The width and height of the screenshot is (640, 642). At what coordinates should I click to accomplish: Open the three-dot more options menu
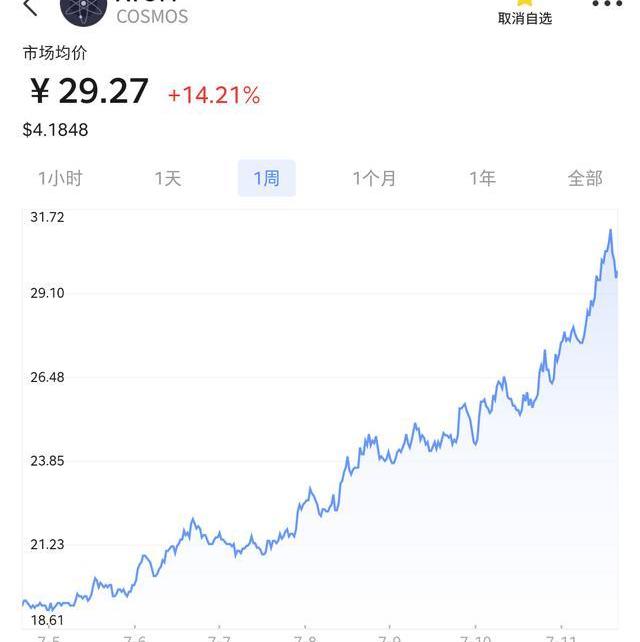[607, 4]
